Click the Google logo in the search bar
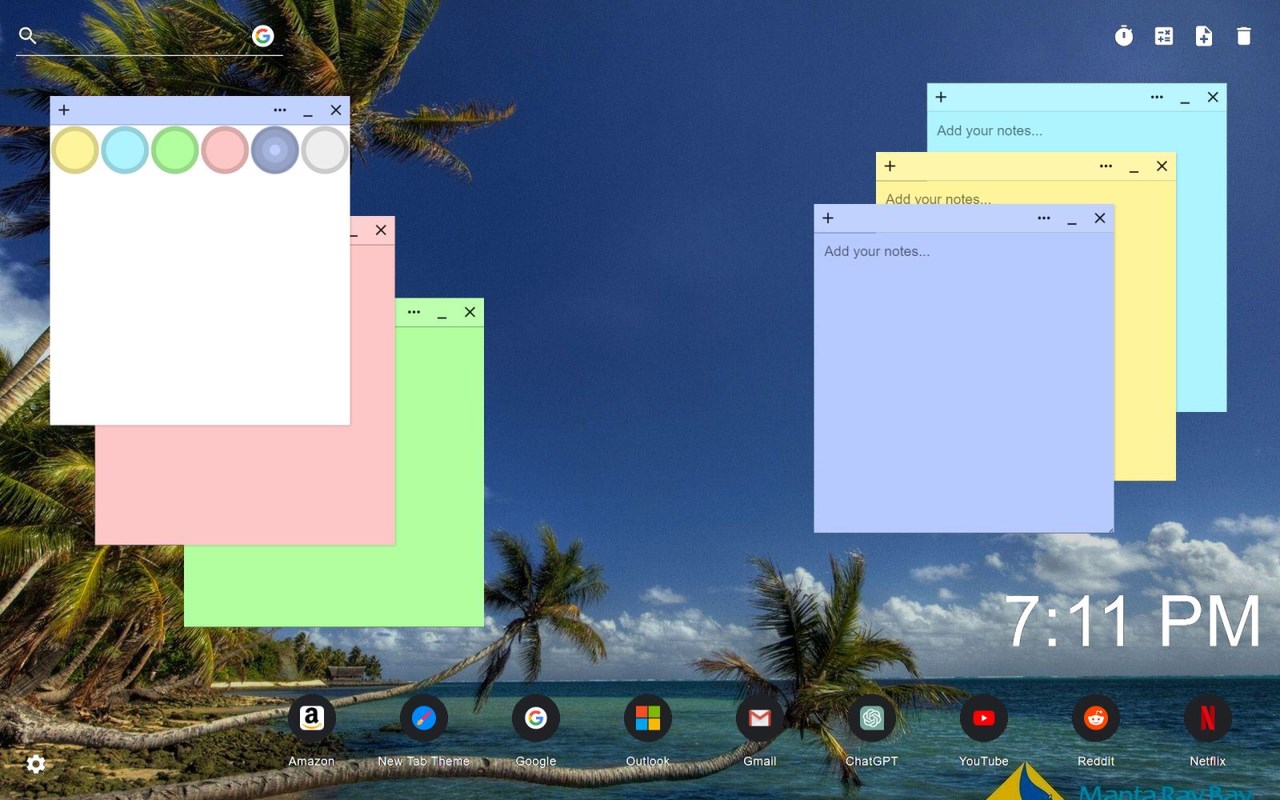This screenshot has width=1280, height=800. [x=263, y=36]
